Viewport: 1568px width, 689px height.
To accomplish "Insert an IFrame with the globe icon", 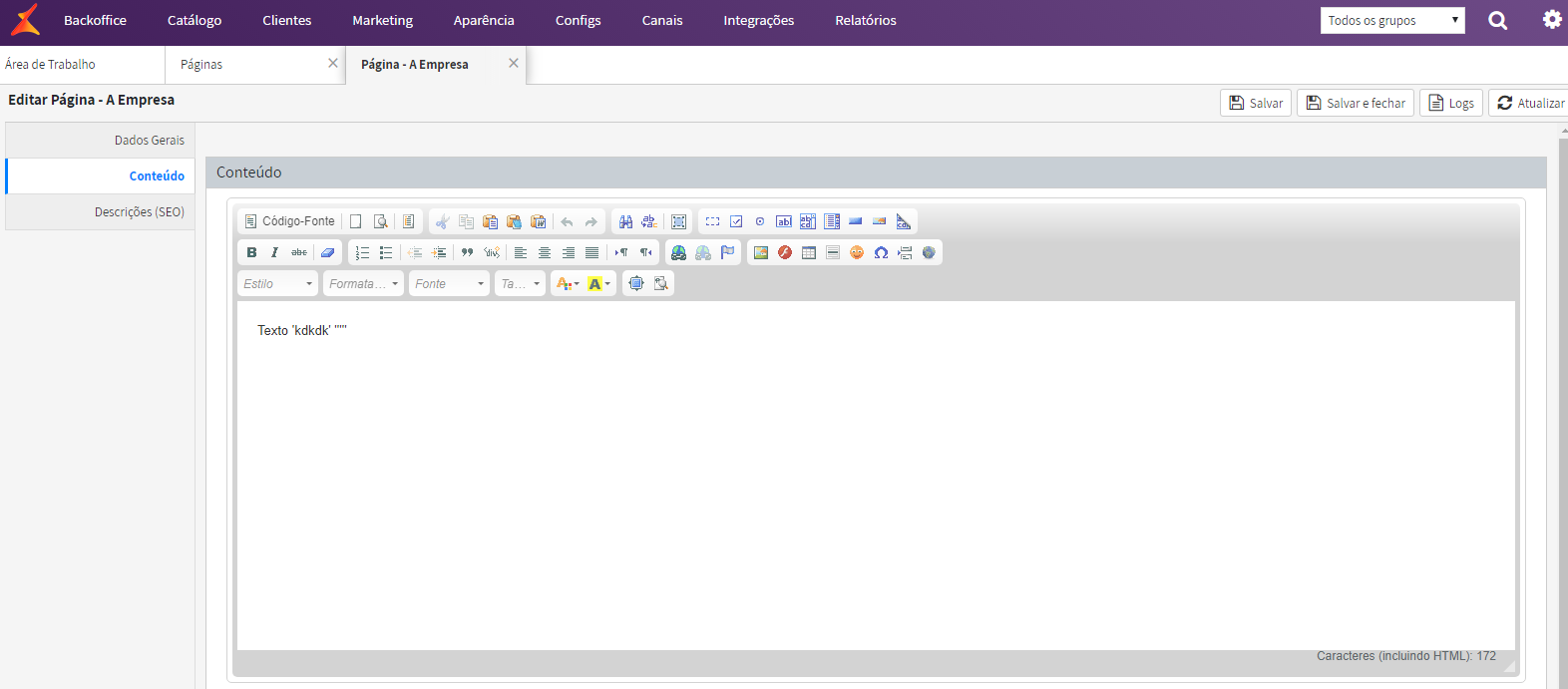I will pyautogui.click(x=929, y=252).
